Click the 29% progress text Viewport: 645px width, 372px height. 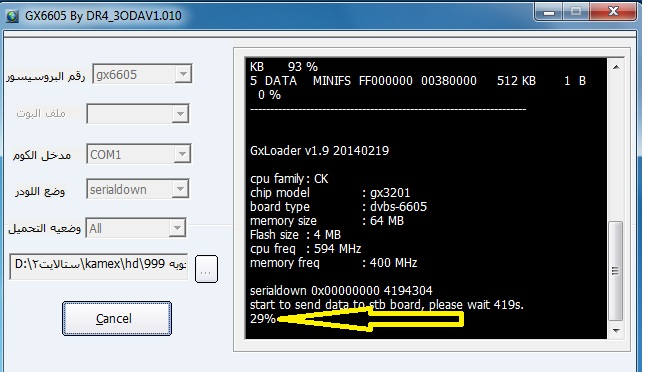pos(263,319)
